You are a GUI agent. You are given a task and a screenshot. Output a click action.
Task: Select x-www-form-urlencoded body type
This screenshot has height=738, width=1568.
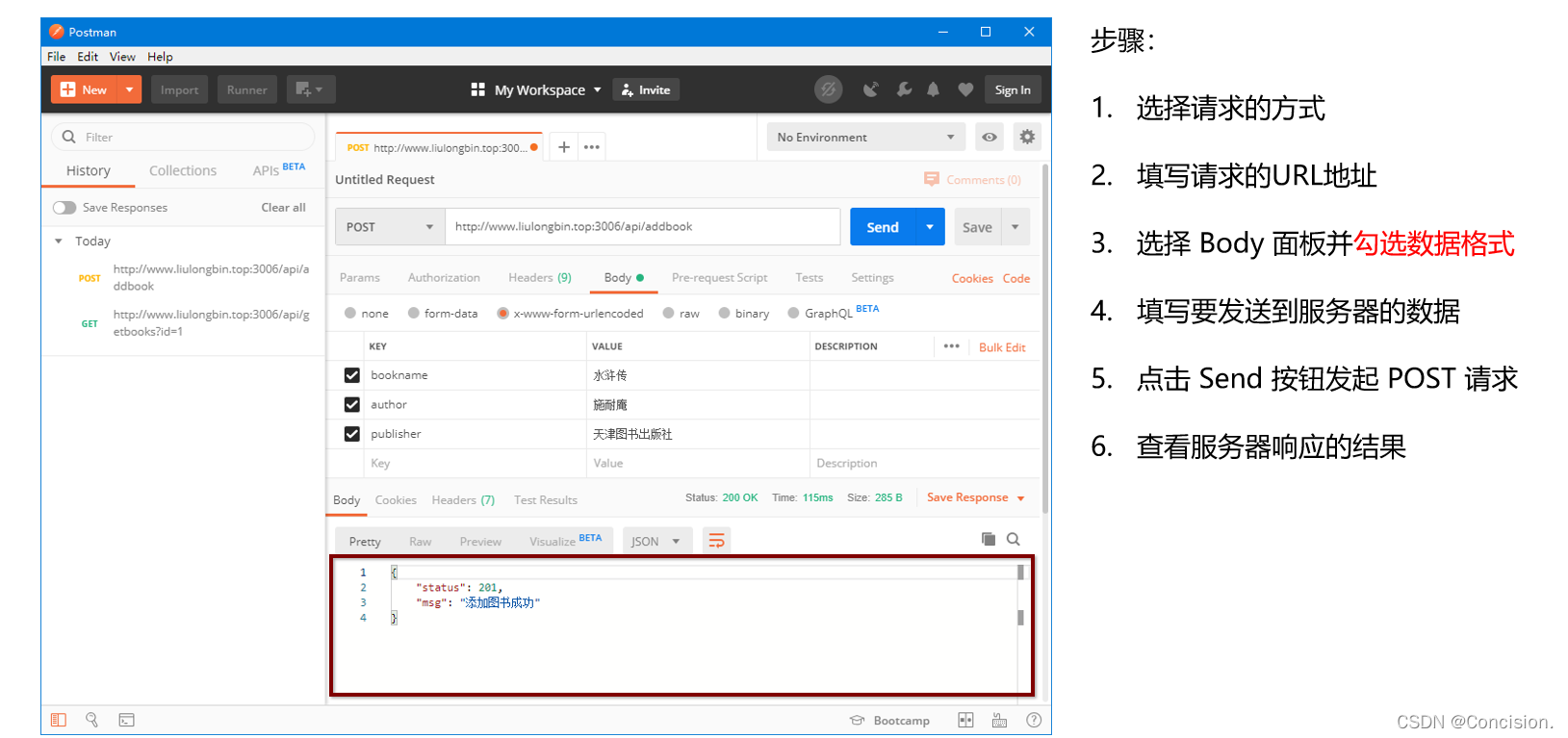(502, 313)
